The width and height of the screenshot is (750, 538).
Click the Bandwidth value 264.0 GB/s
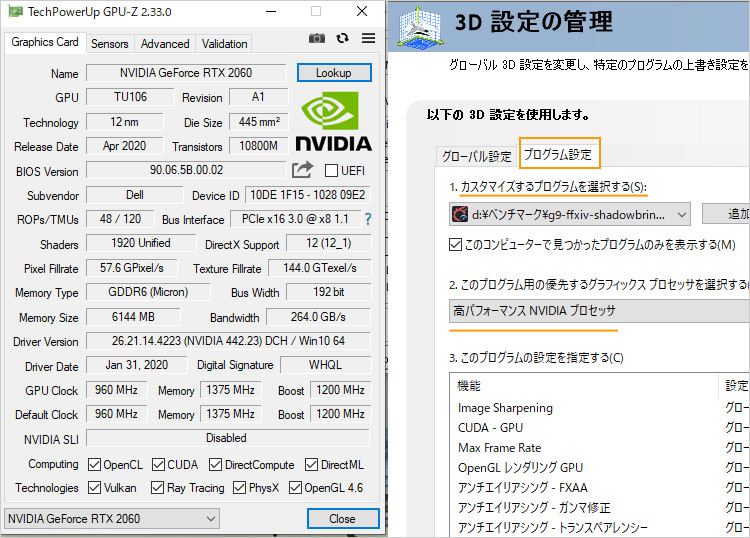[318, 317]
